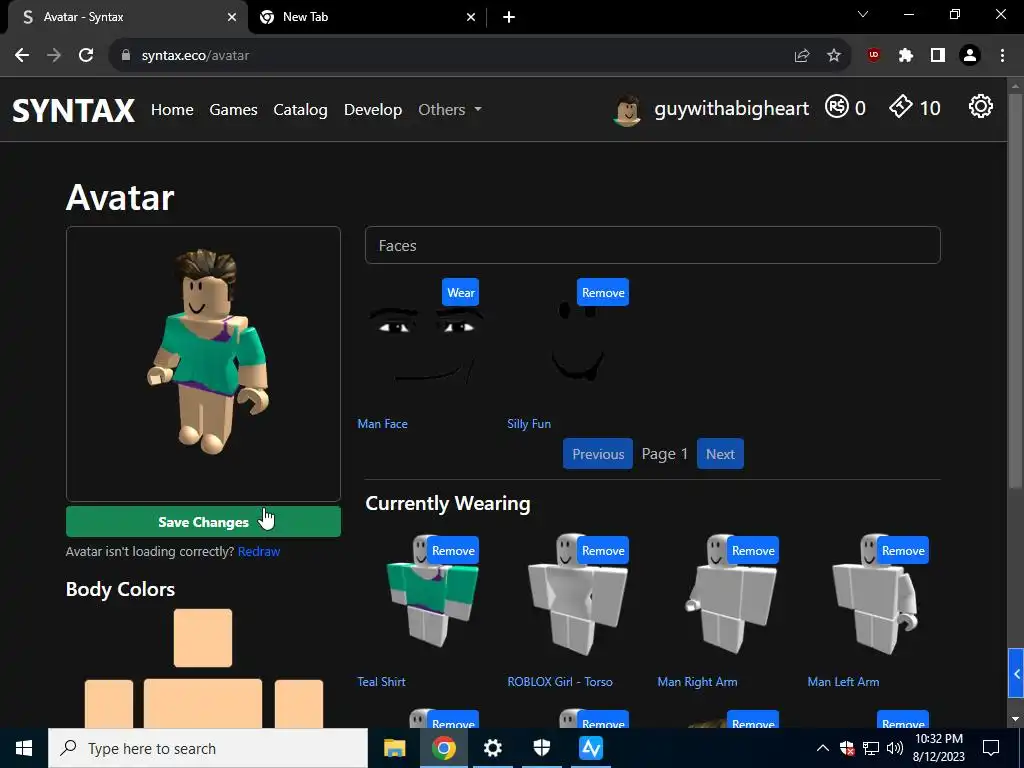The image size is (1024, 768).
Task: Click the share page icon in address bar
Action: pyautogui.click(x=802, y=56)
